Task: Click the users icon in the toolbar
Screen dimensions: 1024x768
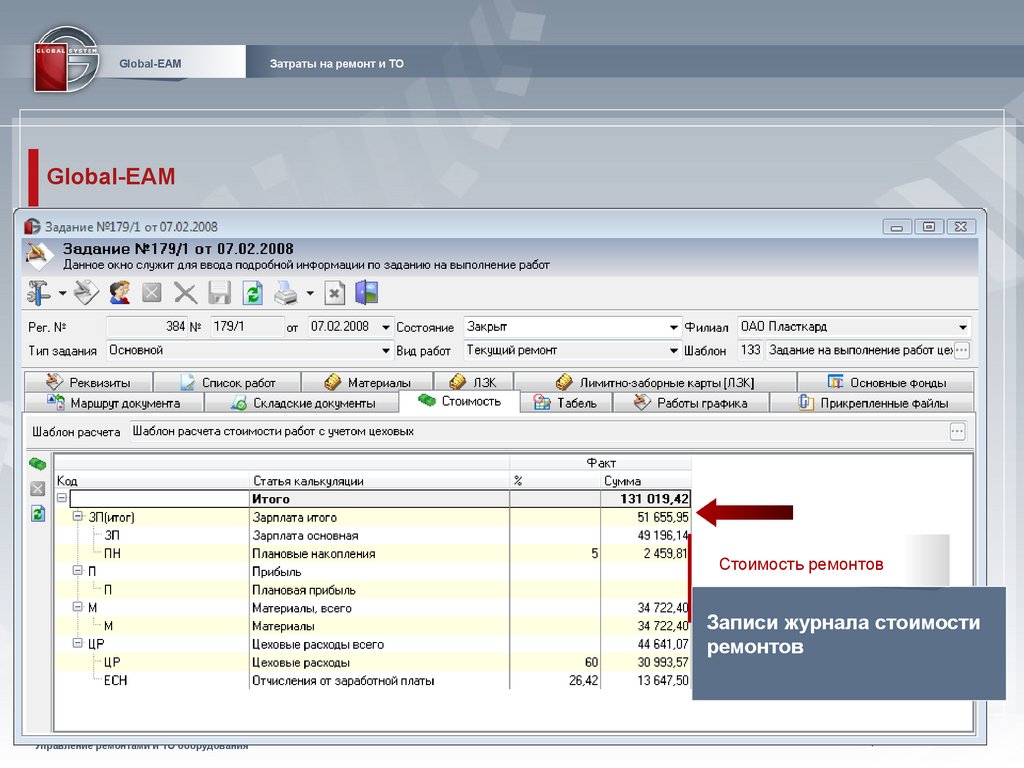Action: (120, 293)
